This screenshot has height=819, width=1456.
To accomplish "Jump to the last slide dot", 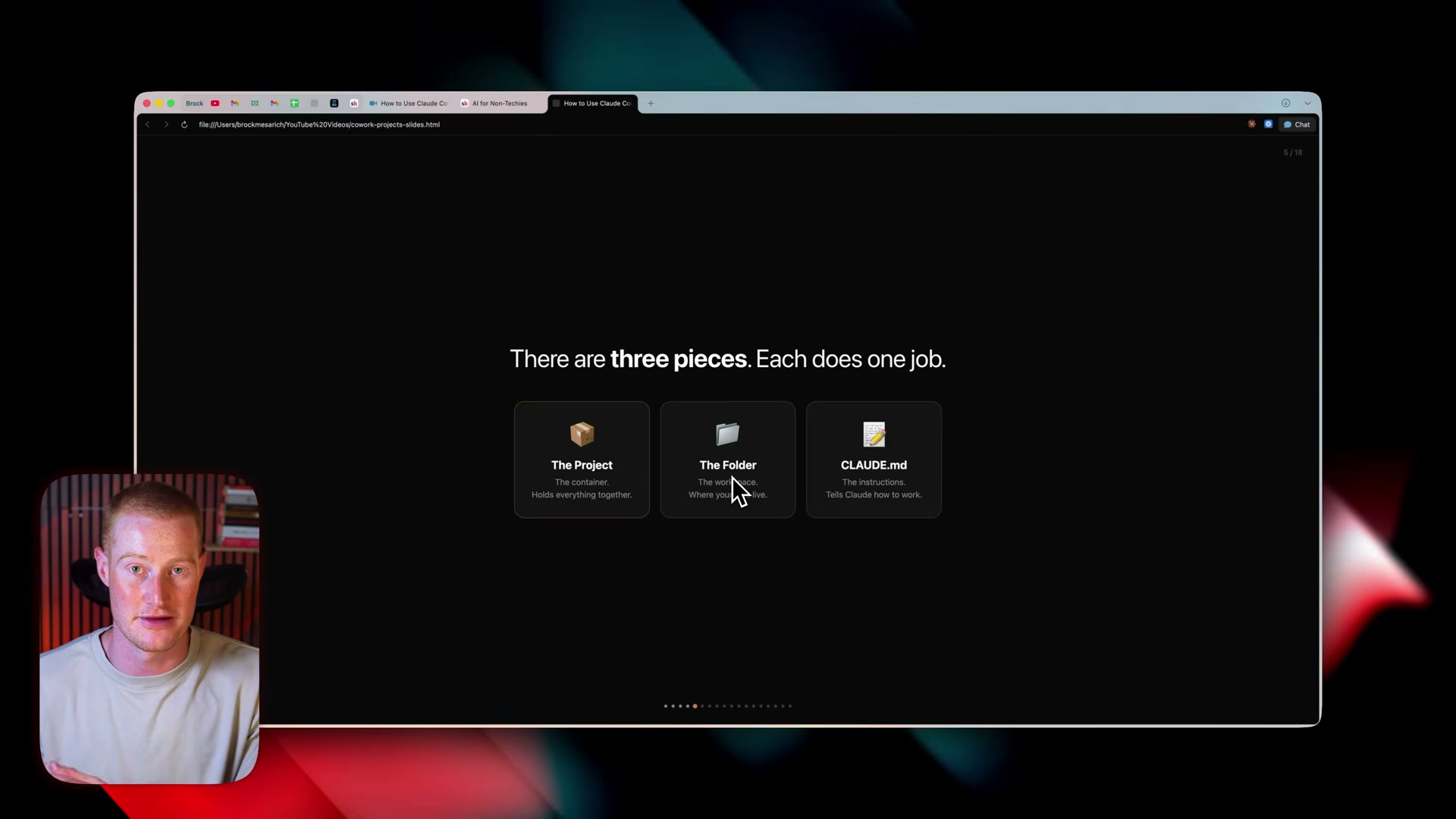I will point(790,706).
